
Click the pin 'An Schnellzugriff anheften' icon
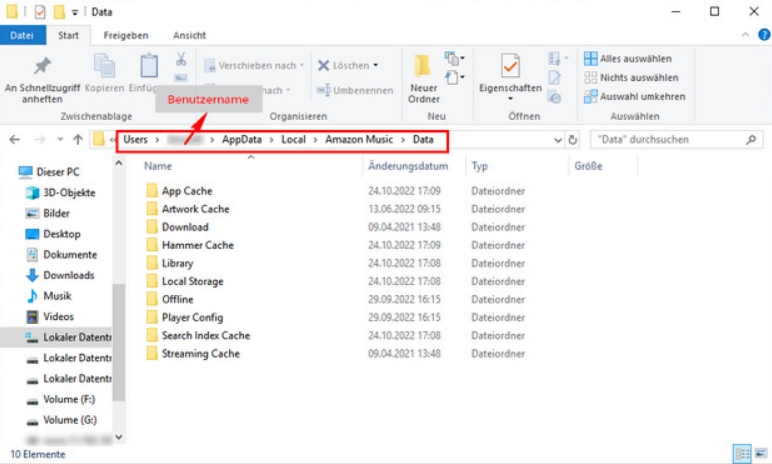point(42,67)
